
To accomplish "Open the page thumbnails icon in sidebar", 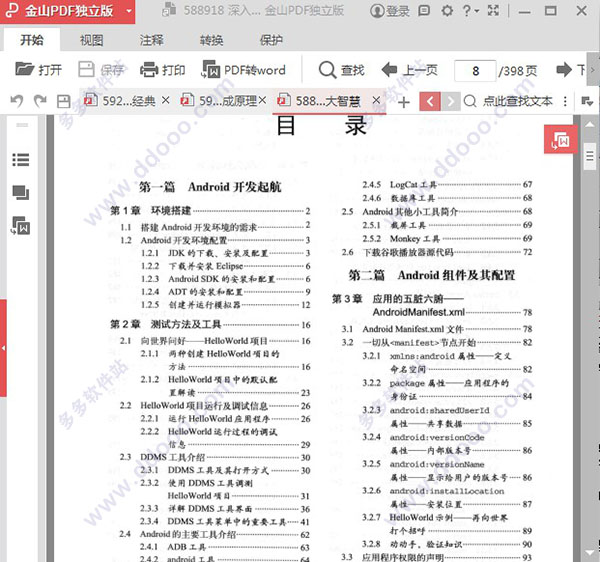I will [21, 193].
